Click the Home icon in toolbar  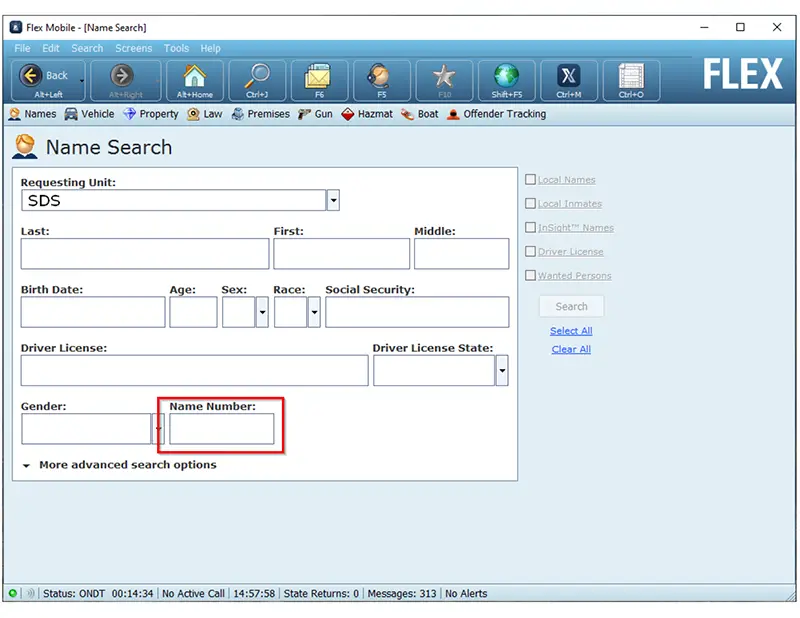(x=195, y=79)
